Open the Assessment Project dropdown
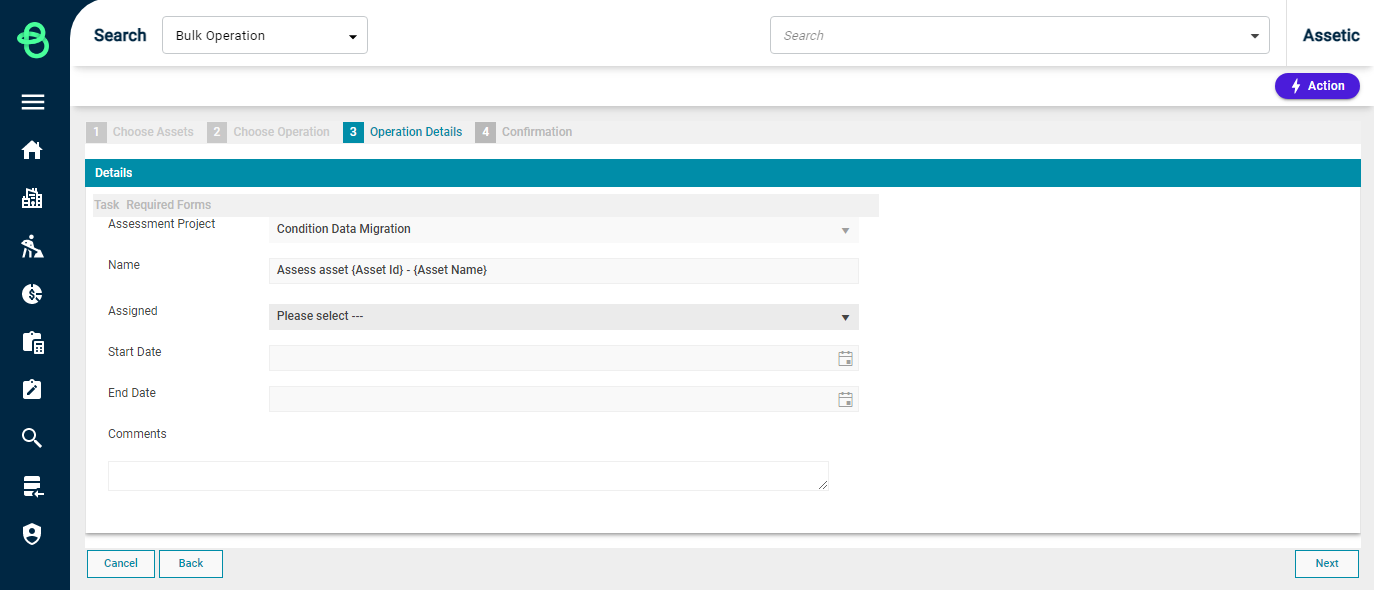Screen dimensions: 1374x590 pos(564,229)
